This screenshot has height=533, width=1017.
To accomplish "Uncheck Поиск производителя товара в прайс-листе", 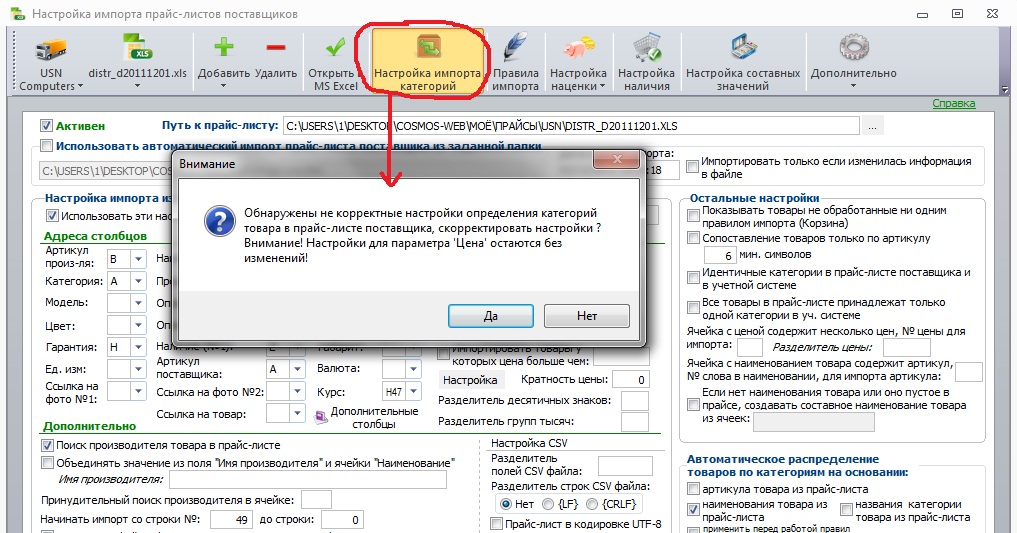I will [x=47, y=445].
